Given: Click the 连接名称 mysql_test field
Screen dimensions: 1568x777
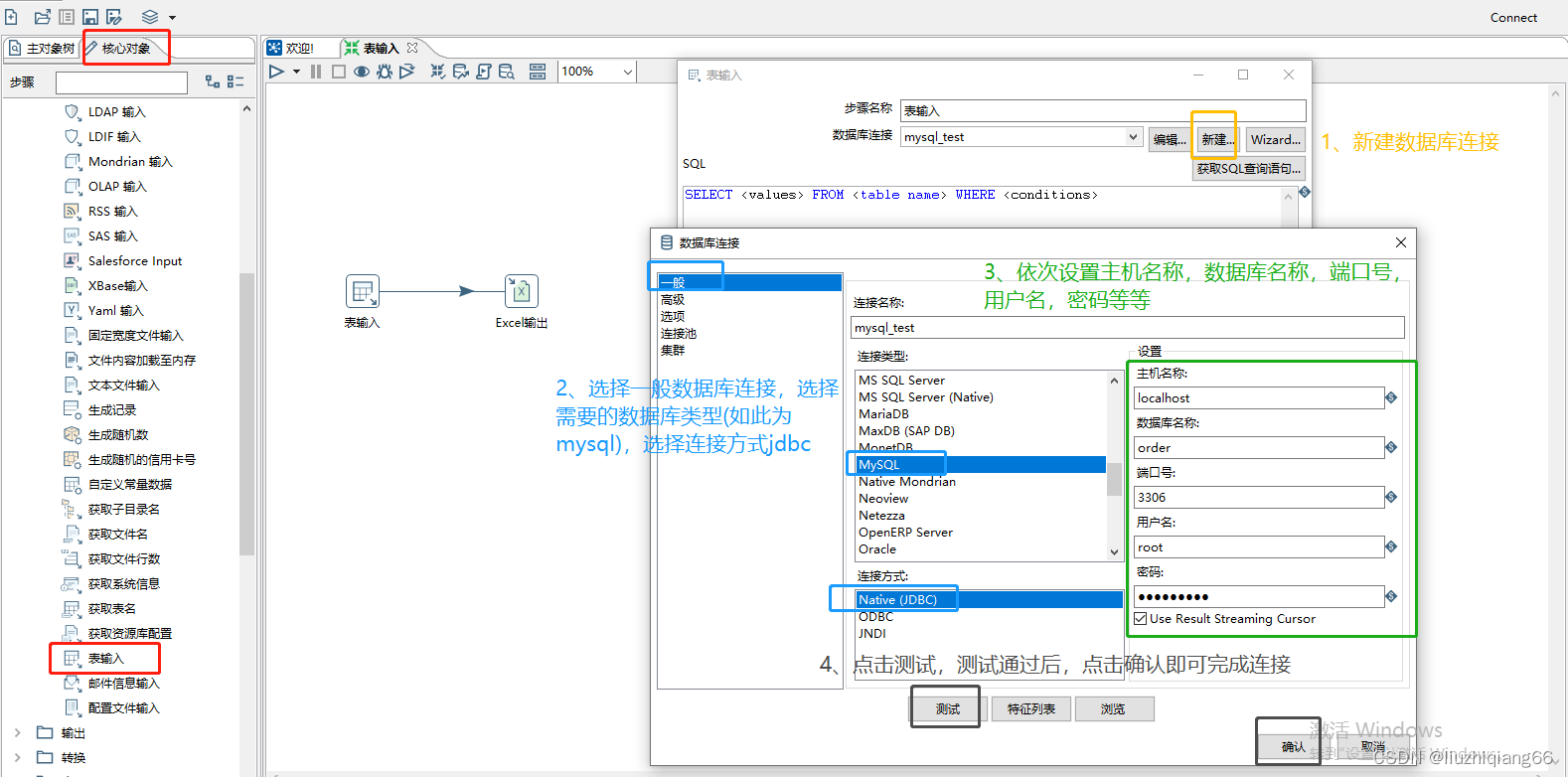Looking at the screenshot, I should pos(1128,328).
